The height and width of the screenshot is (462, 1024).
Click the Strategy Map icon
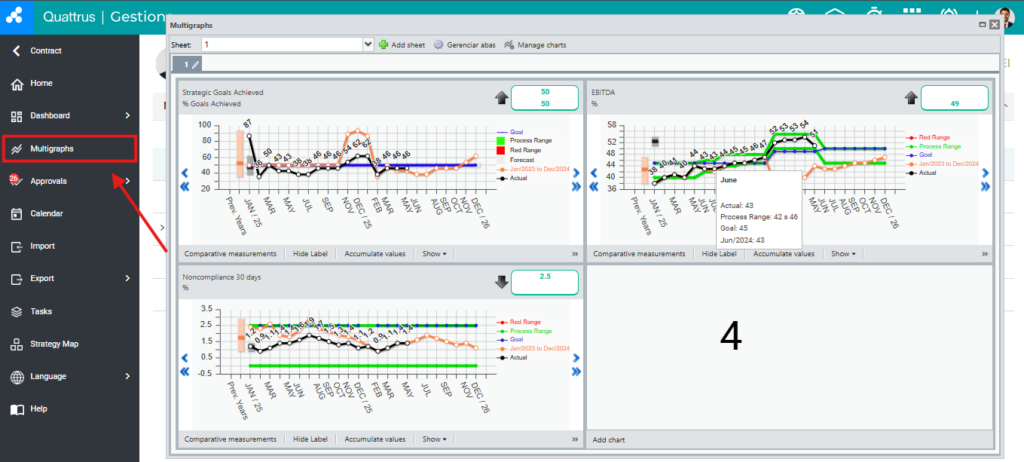click(17, 344)
